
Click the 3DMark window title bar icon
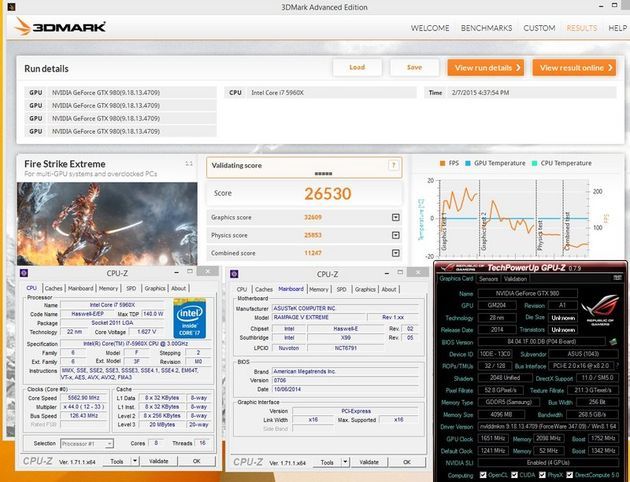click(x=11, y=7)
